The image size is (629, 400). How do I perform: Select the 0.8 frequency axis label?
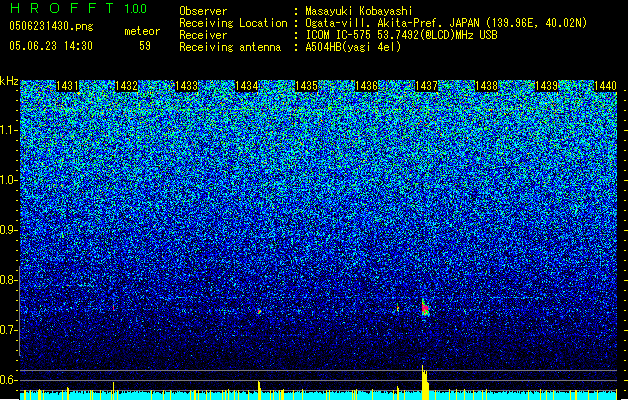[x=8, y=280]
